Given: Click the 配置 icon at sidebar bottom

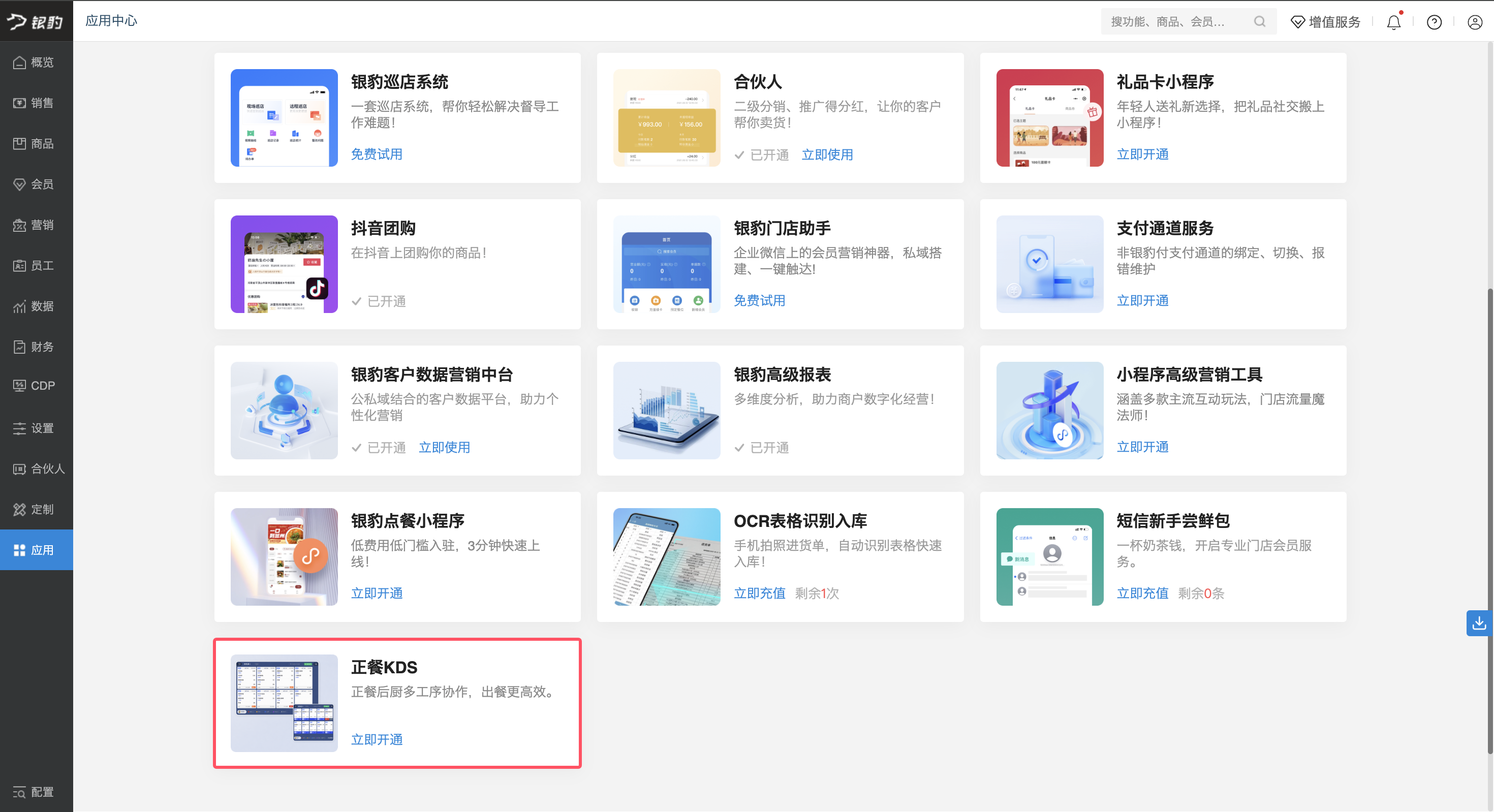Looking at the screenshot, I should coord(20,792).
